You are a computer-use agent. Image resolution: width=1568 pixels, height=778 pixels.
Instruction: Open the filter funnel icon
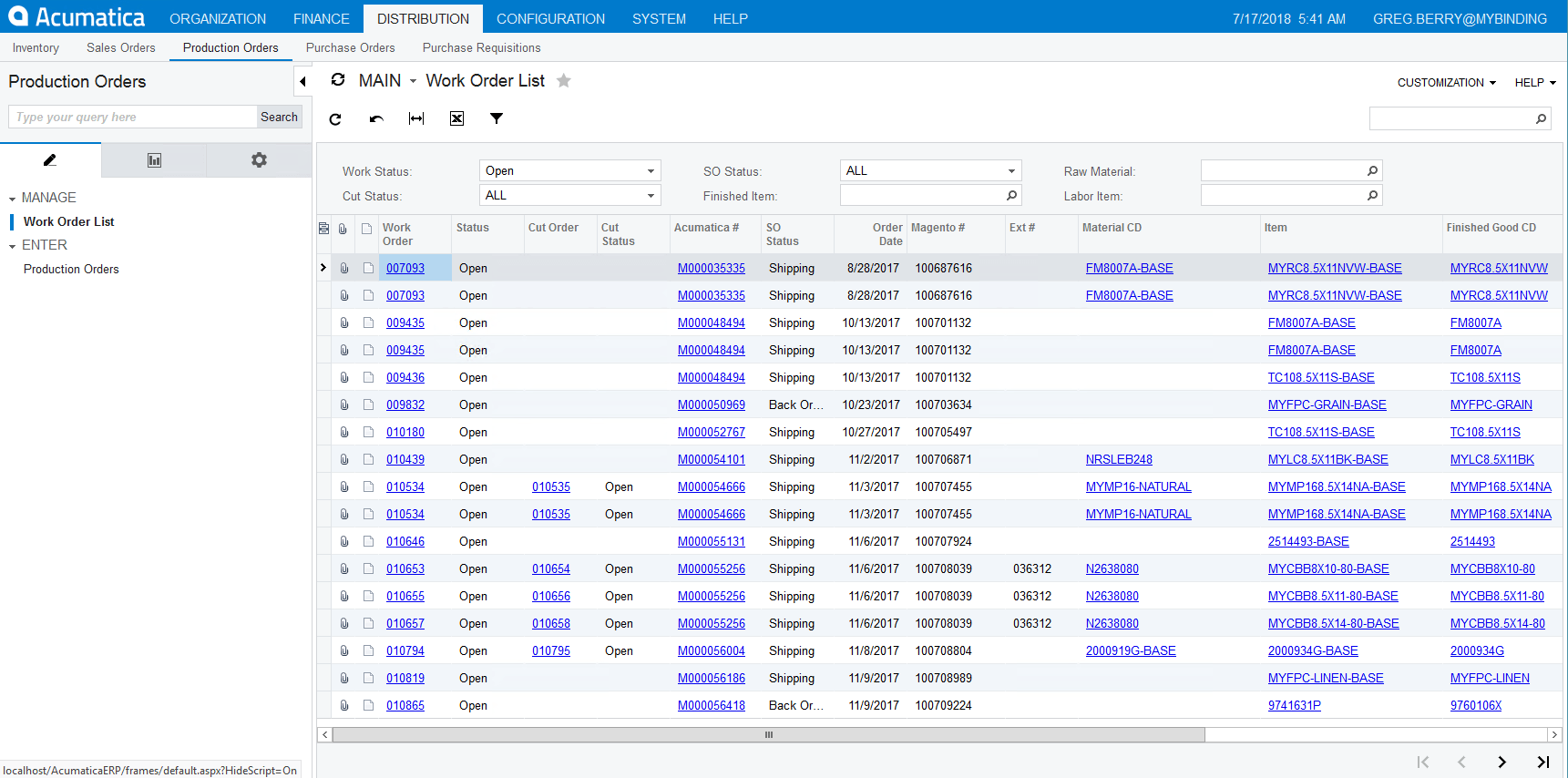[497, 118]
